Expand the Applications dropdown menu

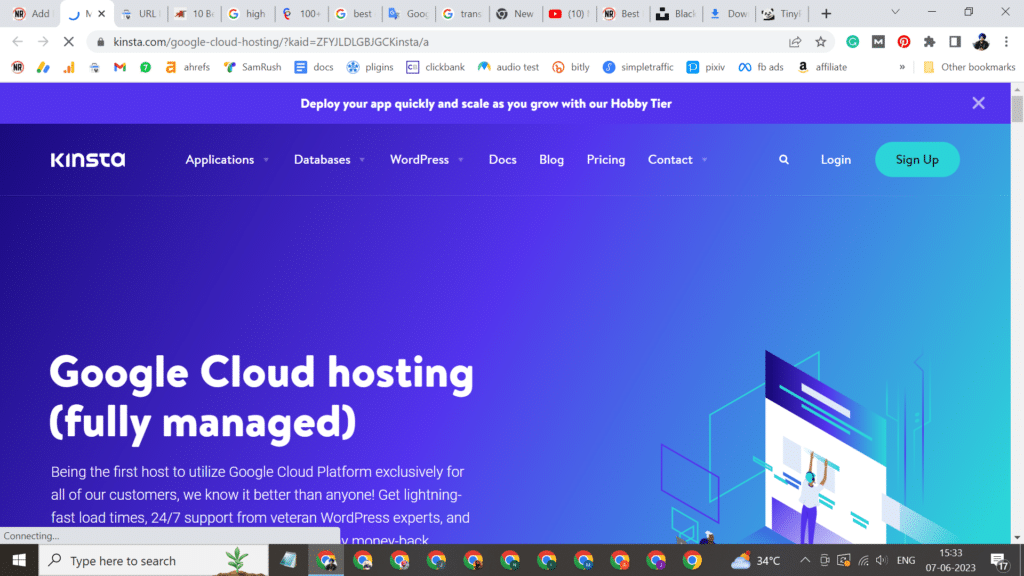(226, 160)
